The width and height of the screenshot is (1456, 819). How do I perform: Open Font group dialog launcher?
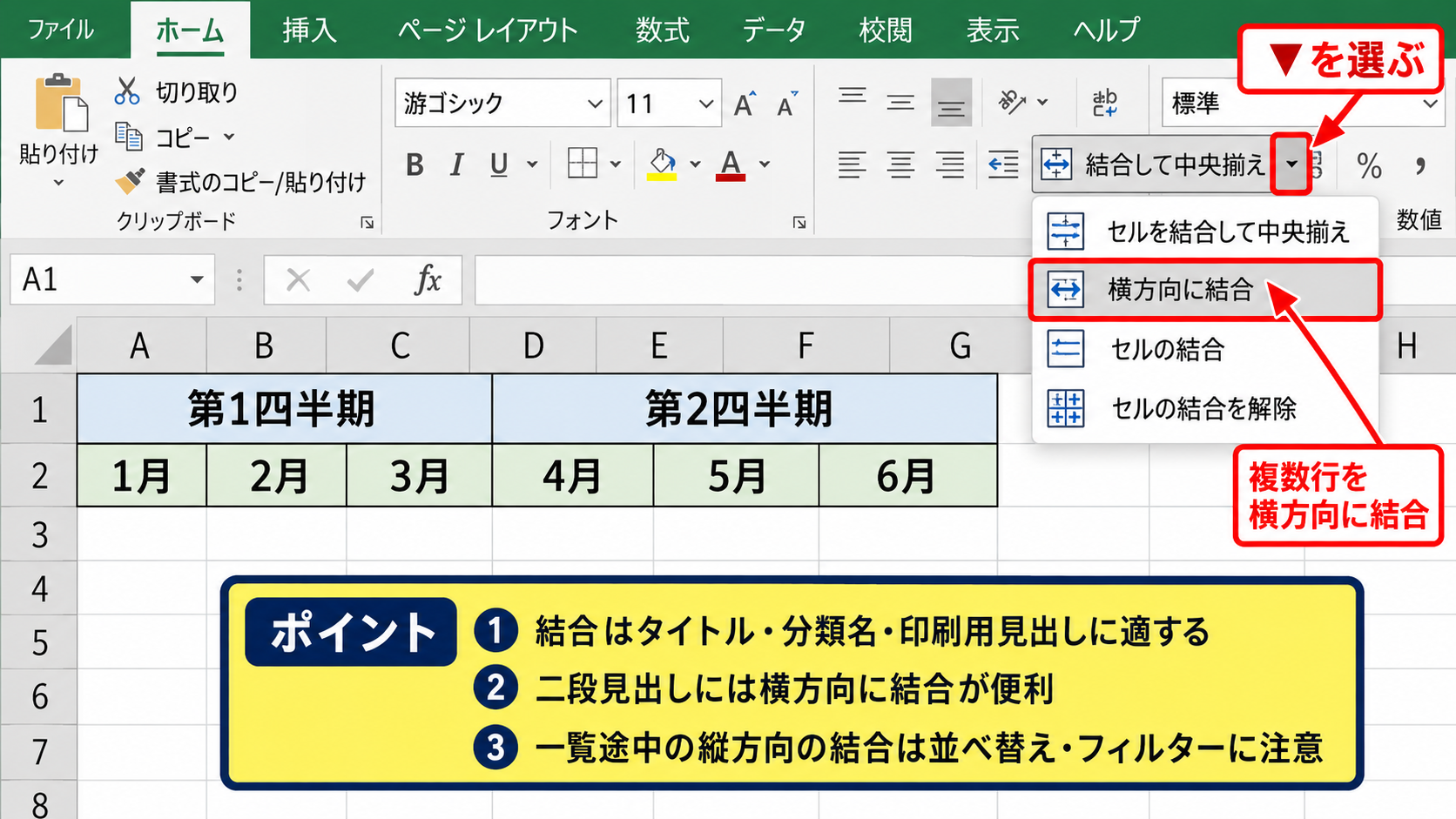click(x=799, y=223)
